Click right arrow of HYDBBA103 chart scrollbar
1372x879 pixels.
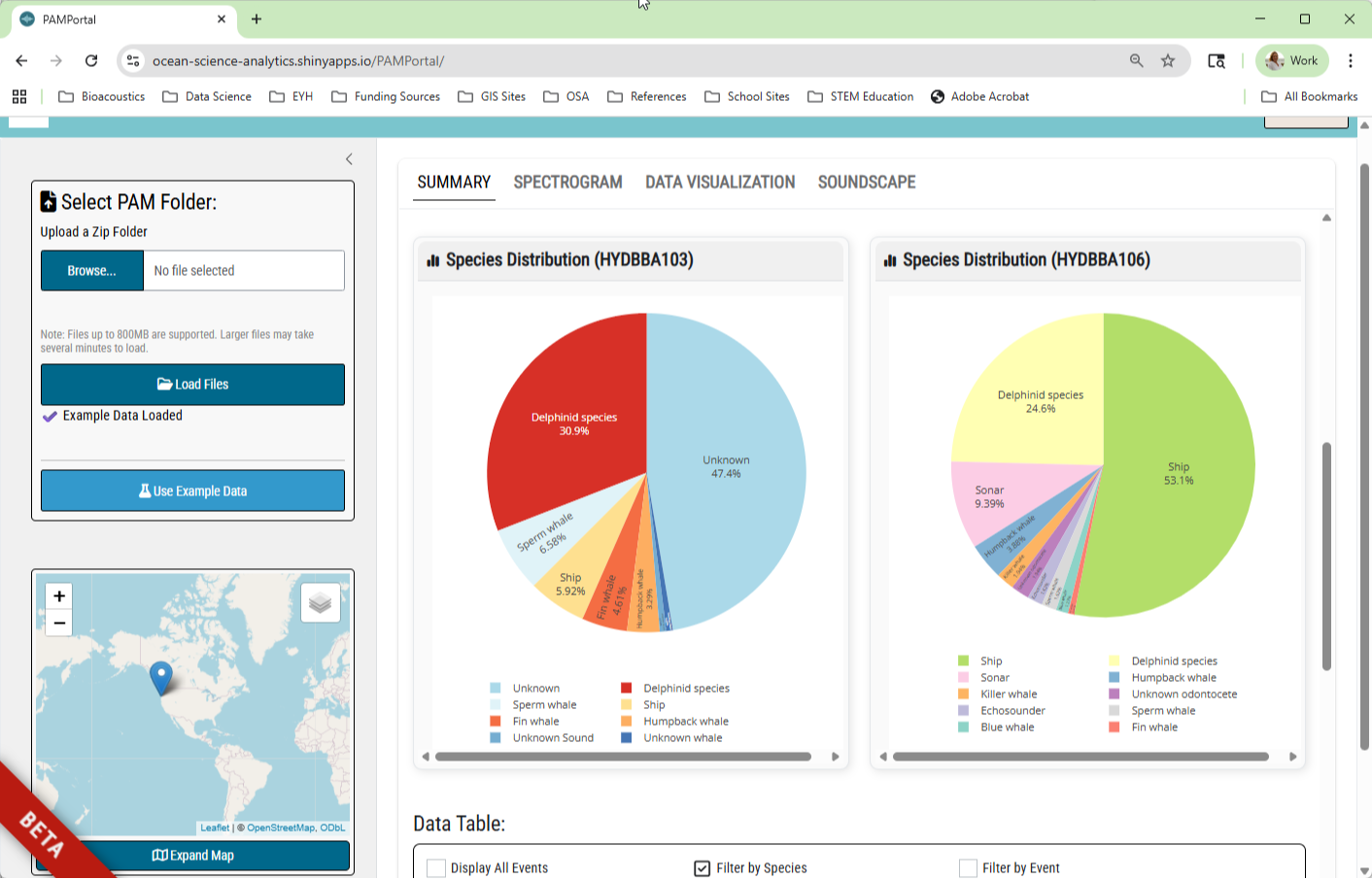(836, 757)
